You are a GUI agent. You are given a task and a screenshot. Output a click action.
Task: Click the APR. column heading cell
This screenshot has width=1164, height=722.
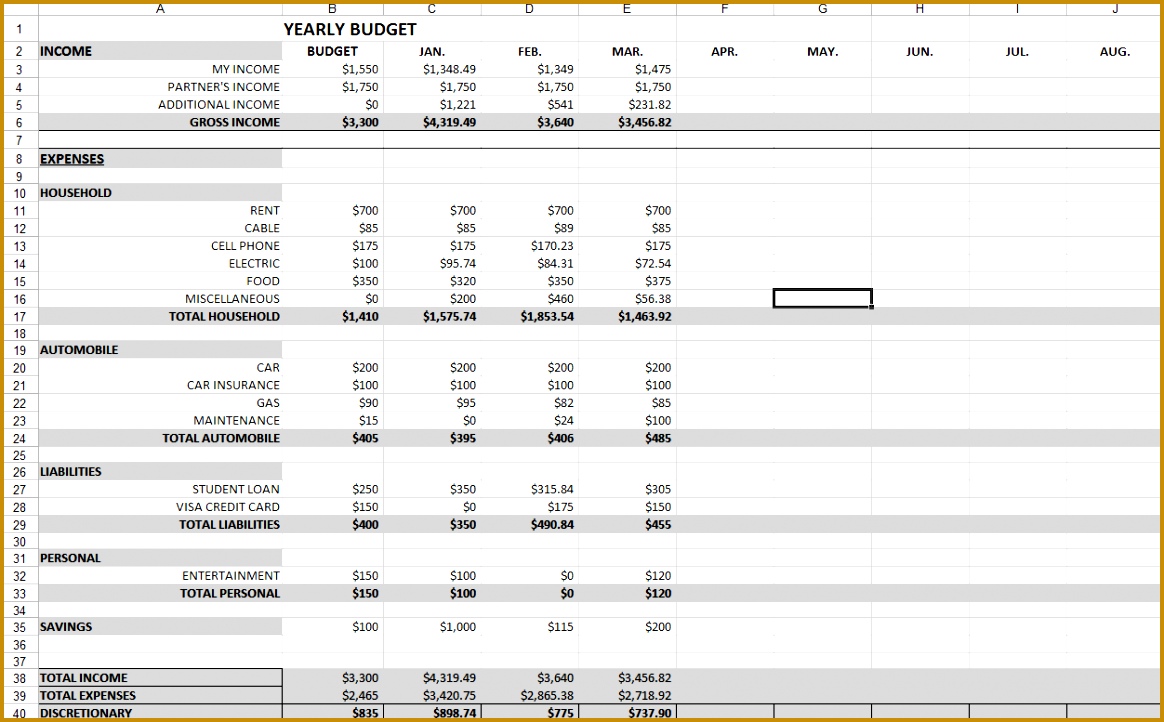724,51
